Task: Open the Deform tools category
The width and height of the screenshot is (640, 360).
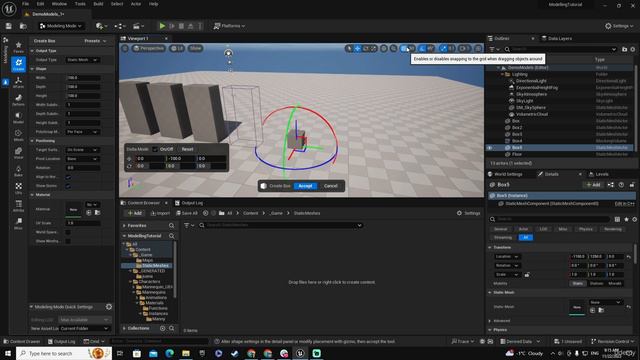Action: click(18, 100)
